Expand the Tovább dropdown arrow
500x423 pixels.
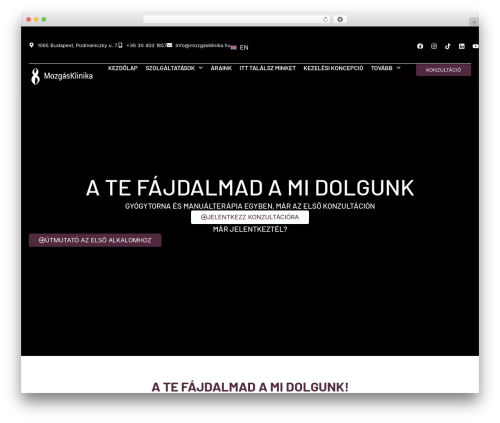coord(398,68)
